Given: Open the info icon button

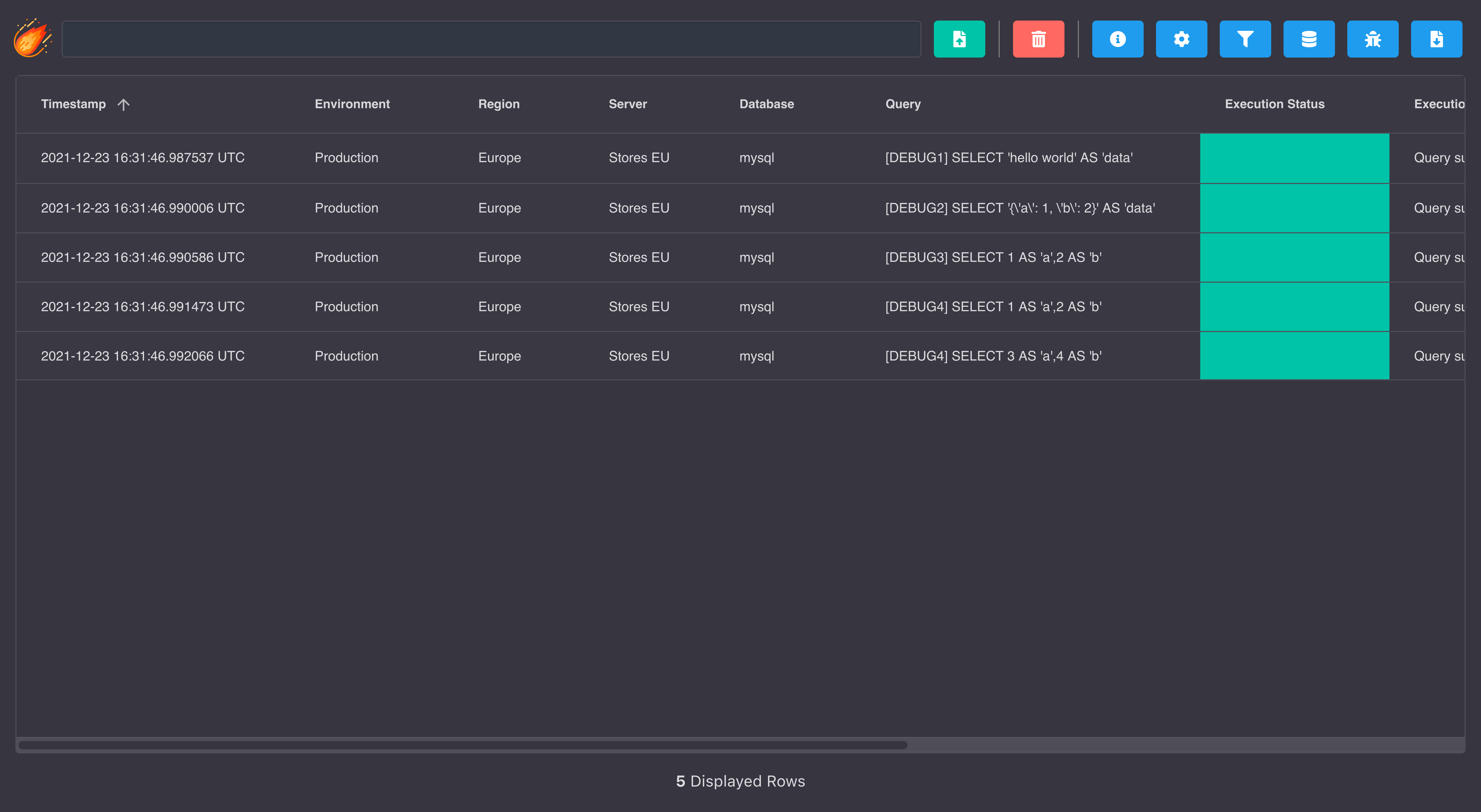Looking at the screenshot, I should (1118, 39).
